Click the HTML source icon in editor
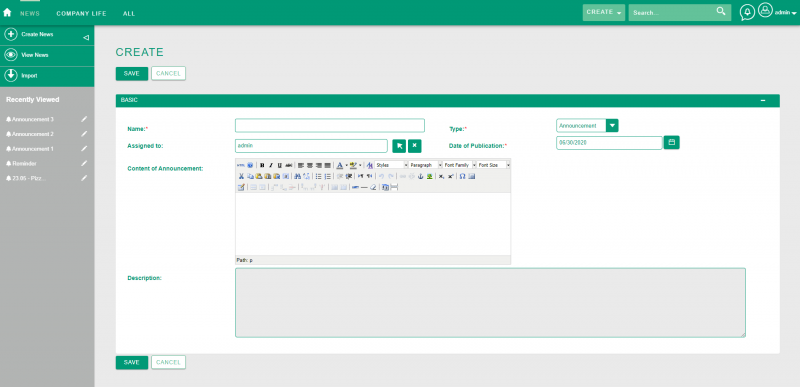This screenshot has width=800, height=387. [240, 165]
